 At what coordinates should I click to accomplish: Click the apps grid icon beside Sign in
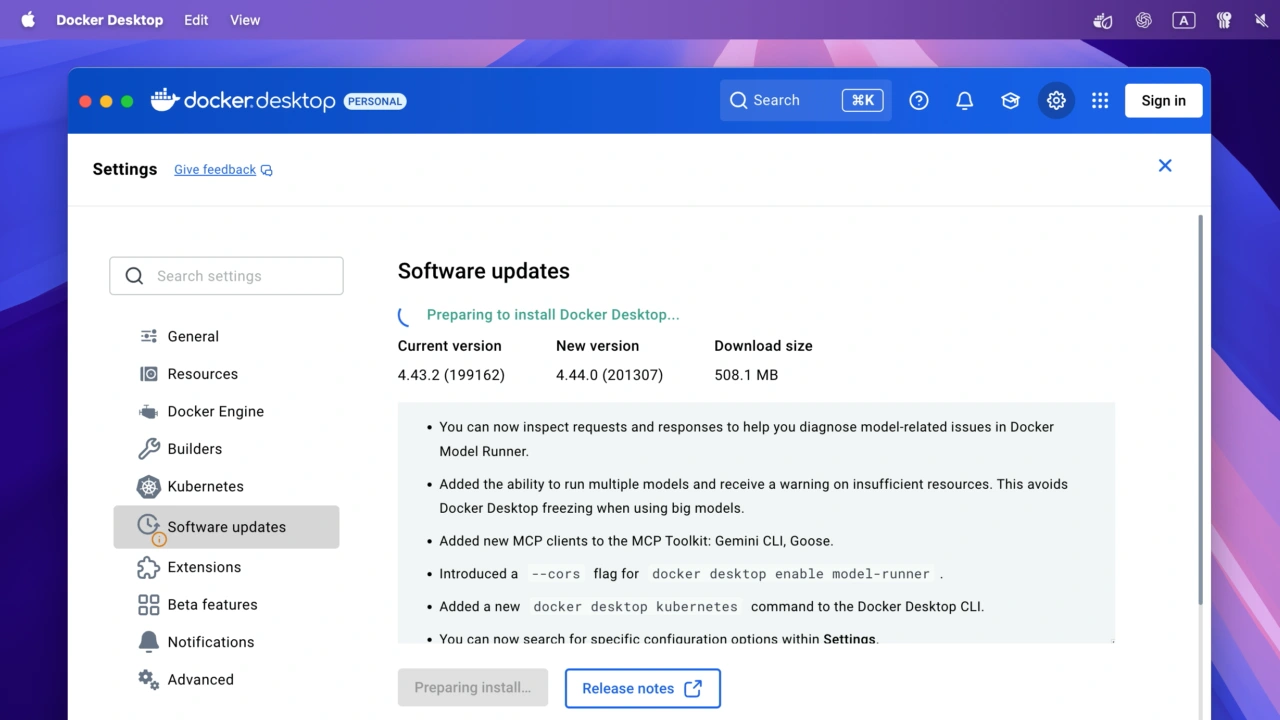tap(1099, 100)
